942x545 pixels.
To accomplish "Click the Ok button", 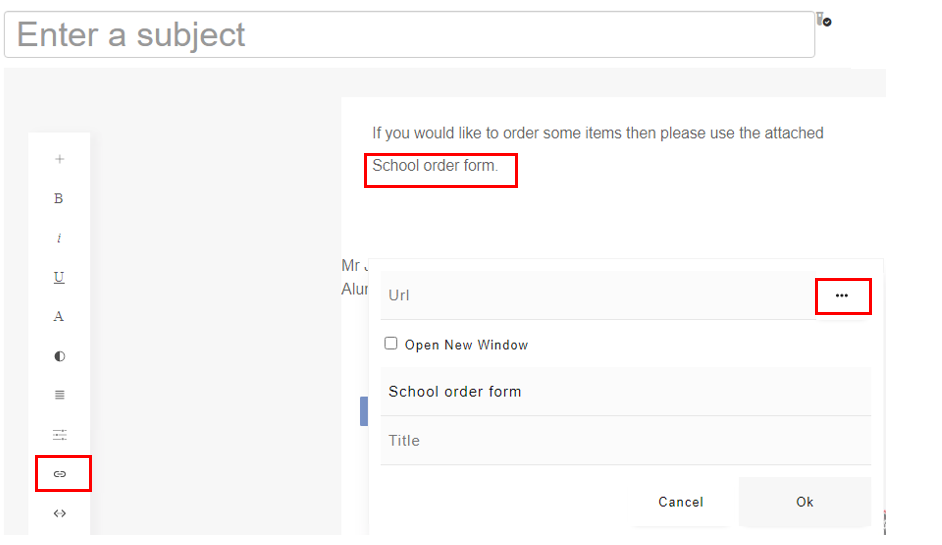I will click(804, 502).
